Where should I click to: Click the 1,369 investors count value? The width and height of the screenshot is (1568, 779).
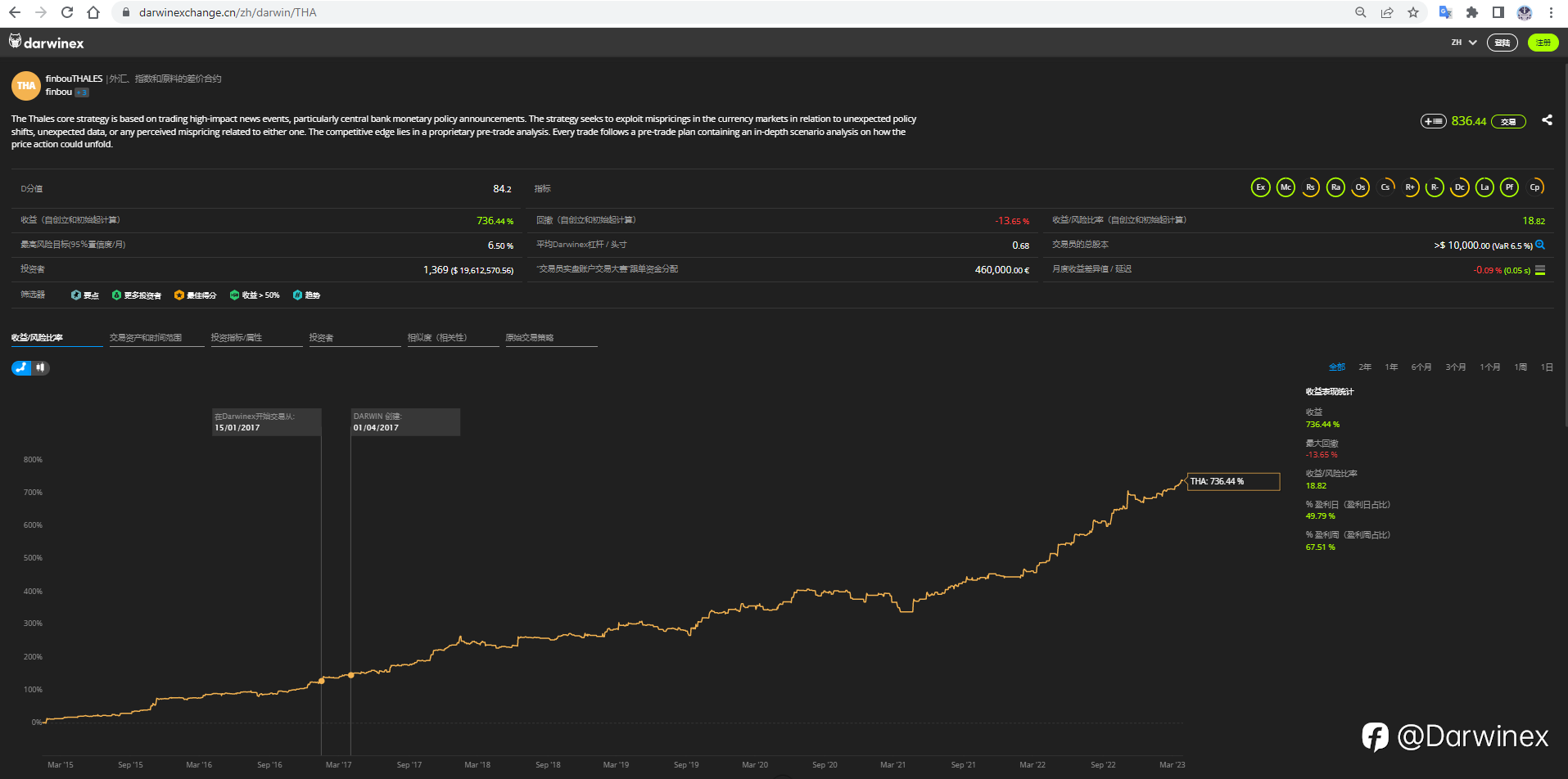coord(436,270)
